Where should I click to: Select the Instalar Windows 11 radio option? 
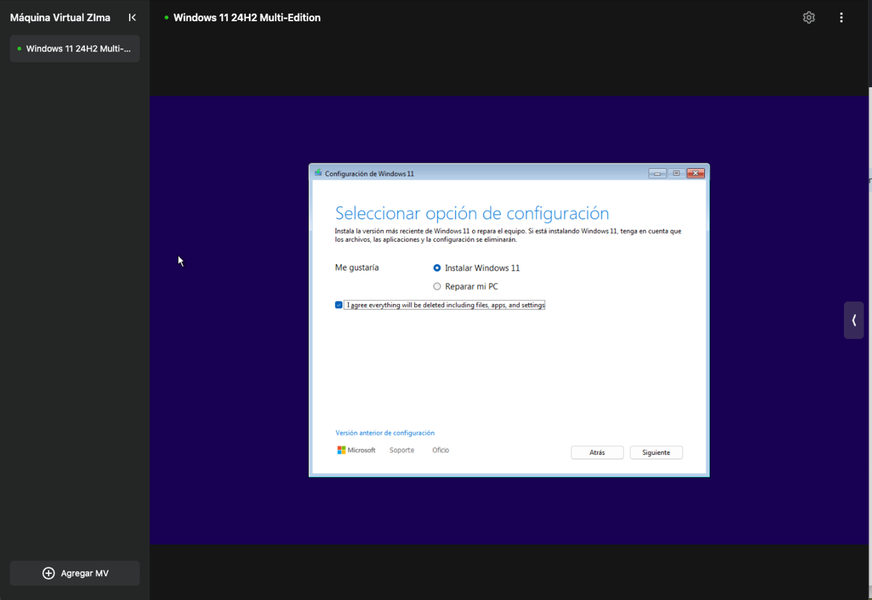tap(437, 268)
